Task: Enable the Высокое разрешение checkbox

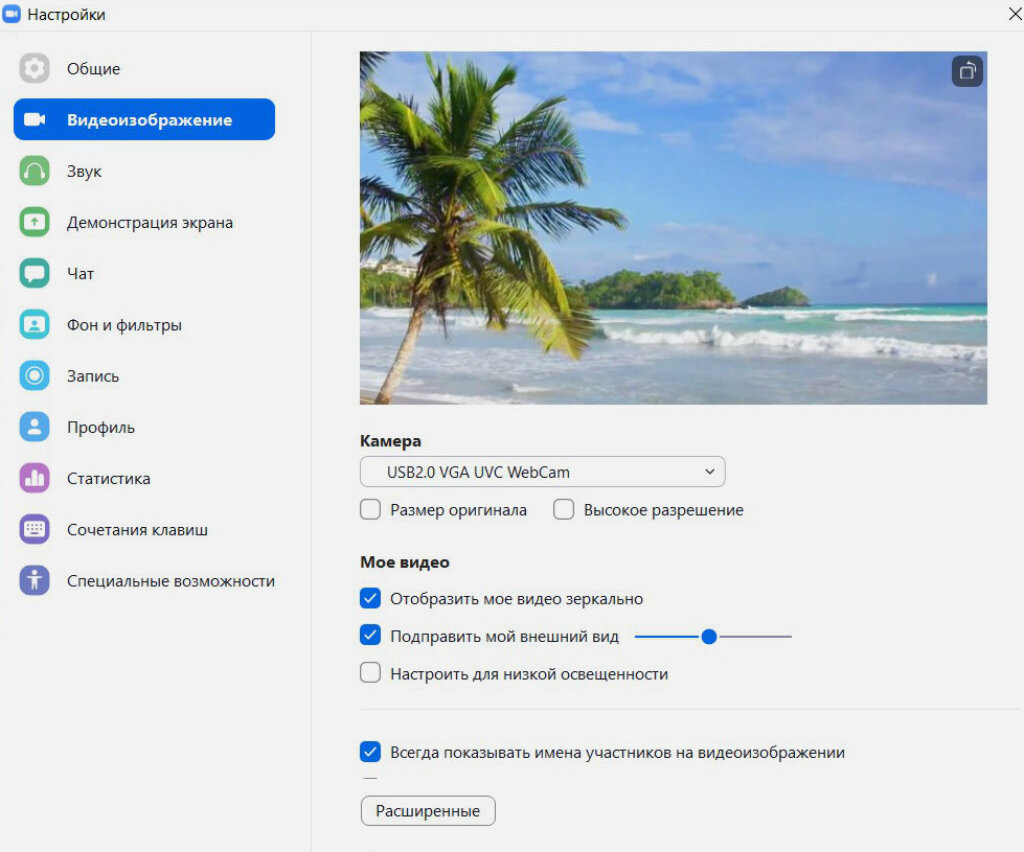Action: click(x=564, y=510)
